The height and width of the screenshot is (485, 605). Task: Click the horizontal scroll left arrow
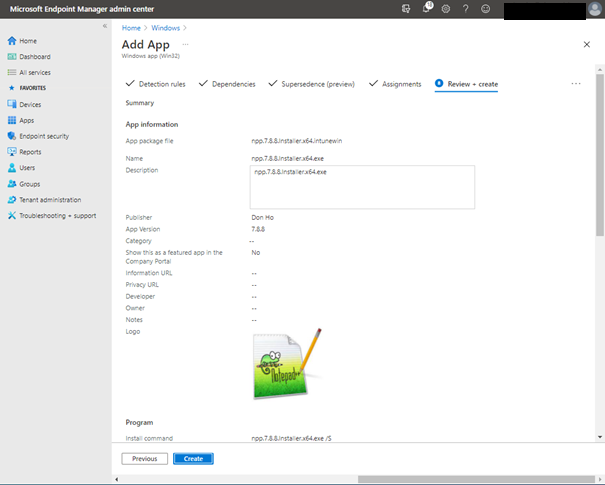(117, 480)
